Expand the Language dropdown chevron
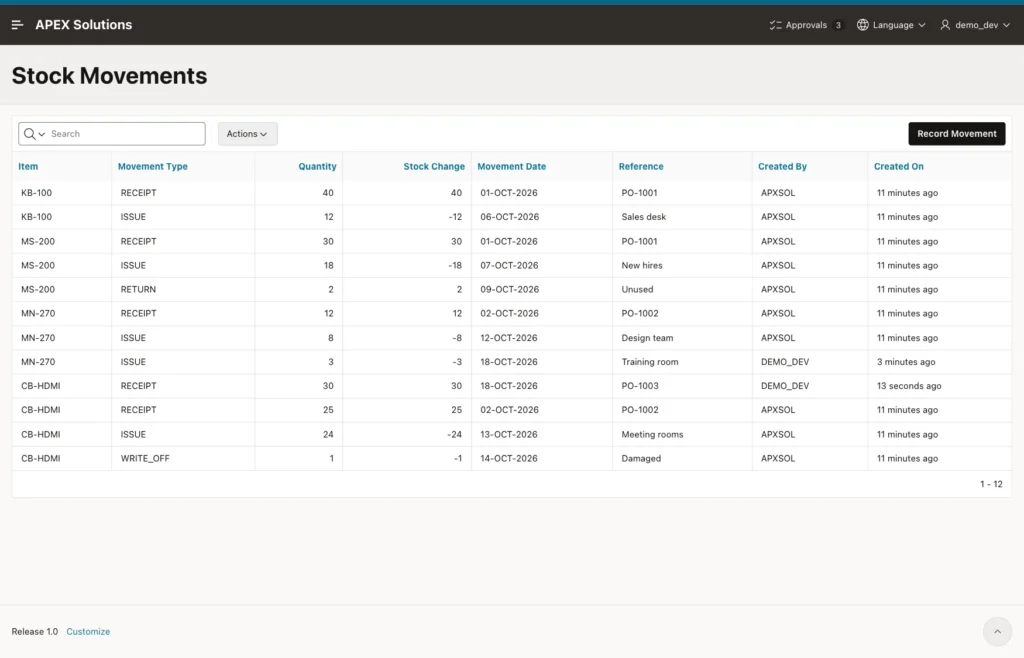Screen dimensions: 1024x658 pyautogui.click(x=921, y=25)
